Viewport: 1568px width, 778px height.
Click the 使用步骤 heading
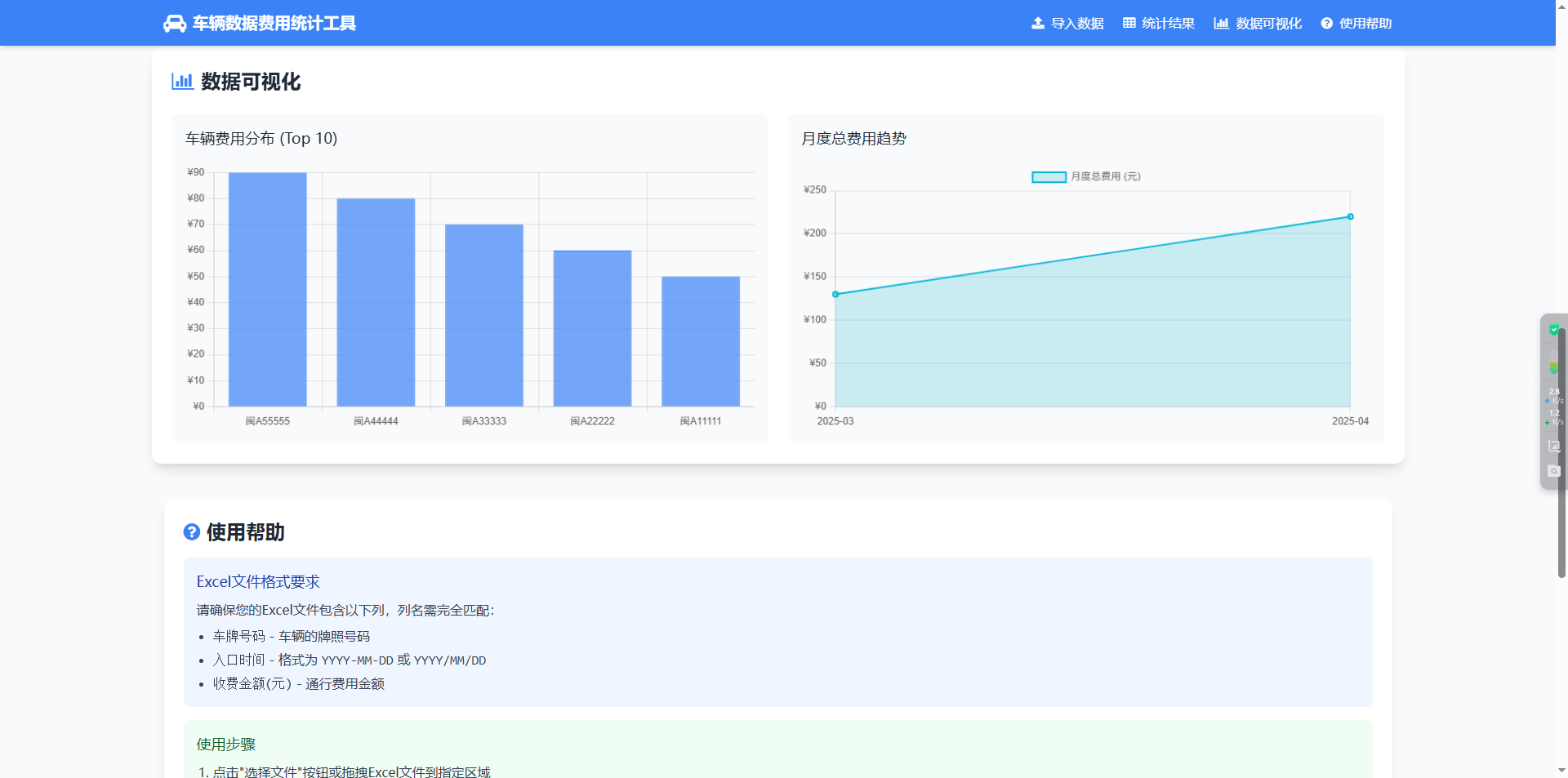[226, 745]
